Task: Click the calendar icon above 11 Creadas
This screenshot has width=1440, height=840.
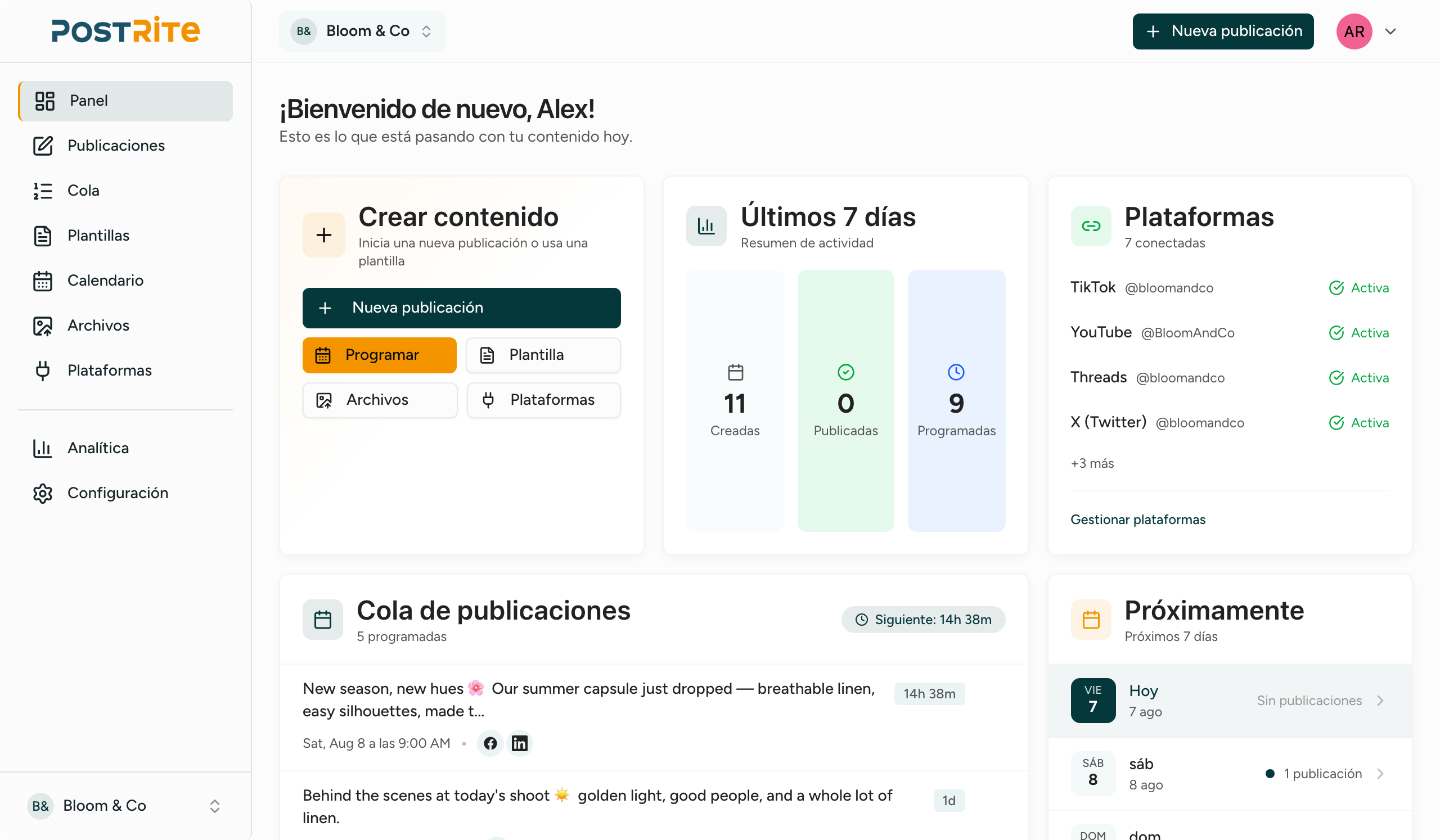Action: coord(735,372)
